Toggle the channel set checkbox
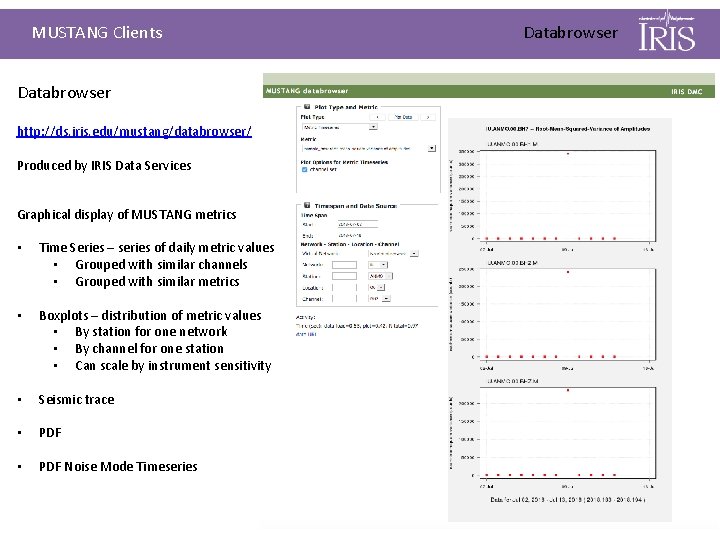720x540 pixels. pos(304,169)
